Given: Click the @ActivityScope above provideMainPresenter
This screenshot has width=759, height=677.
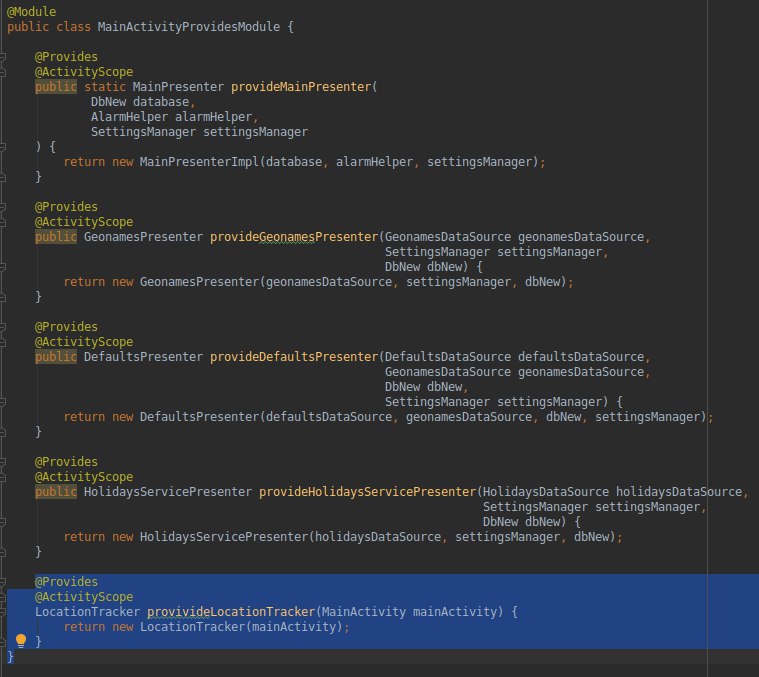Looking at the screenshot, I should click(84, 72).
